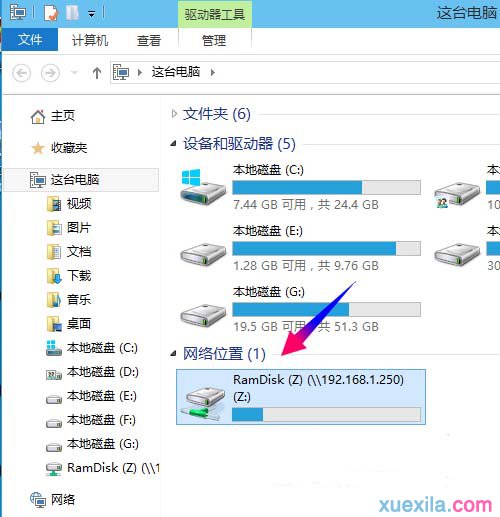Open the quick access toolbar customize dropdown
Screen dimensions: 500x517
[91, 14]
